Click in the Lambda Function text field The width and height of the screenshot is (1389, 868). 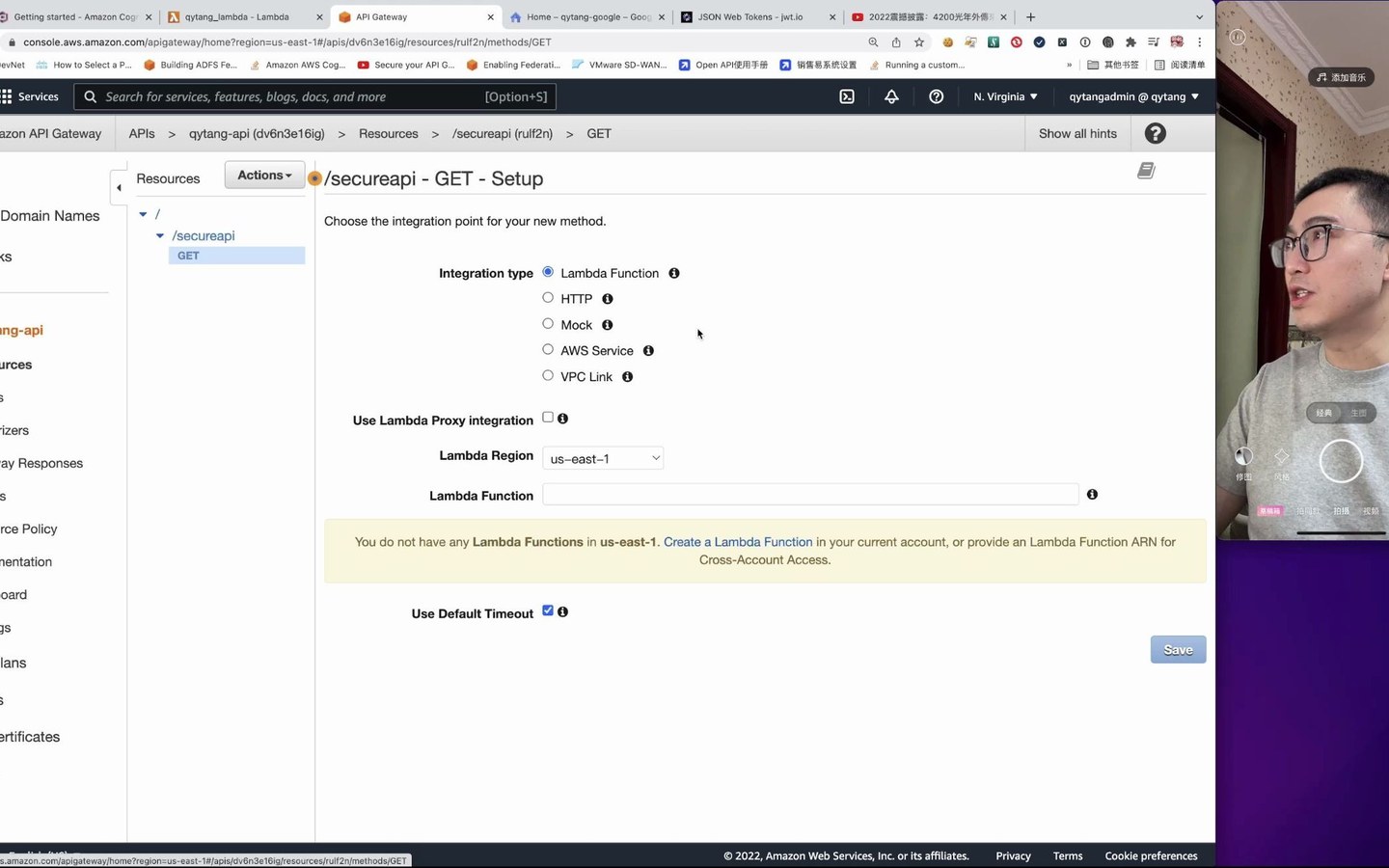[810, 495]
